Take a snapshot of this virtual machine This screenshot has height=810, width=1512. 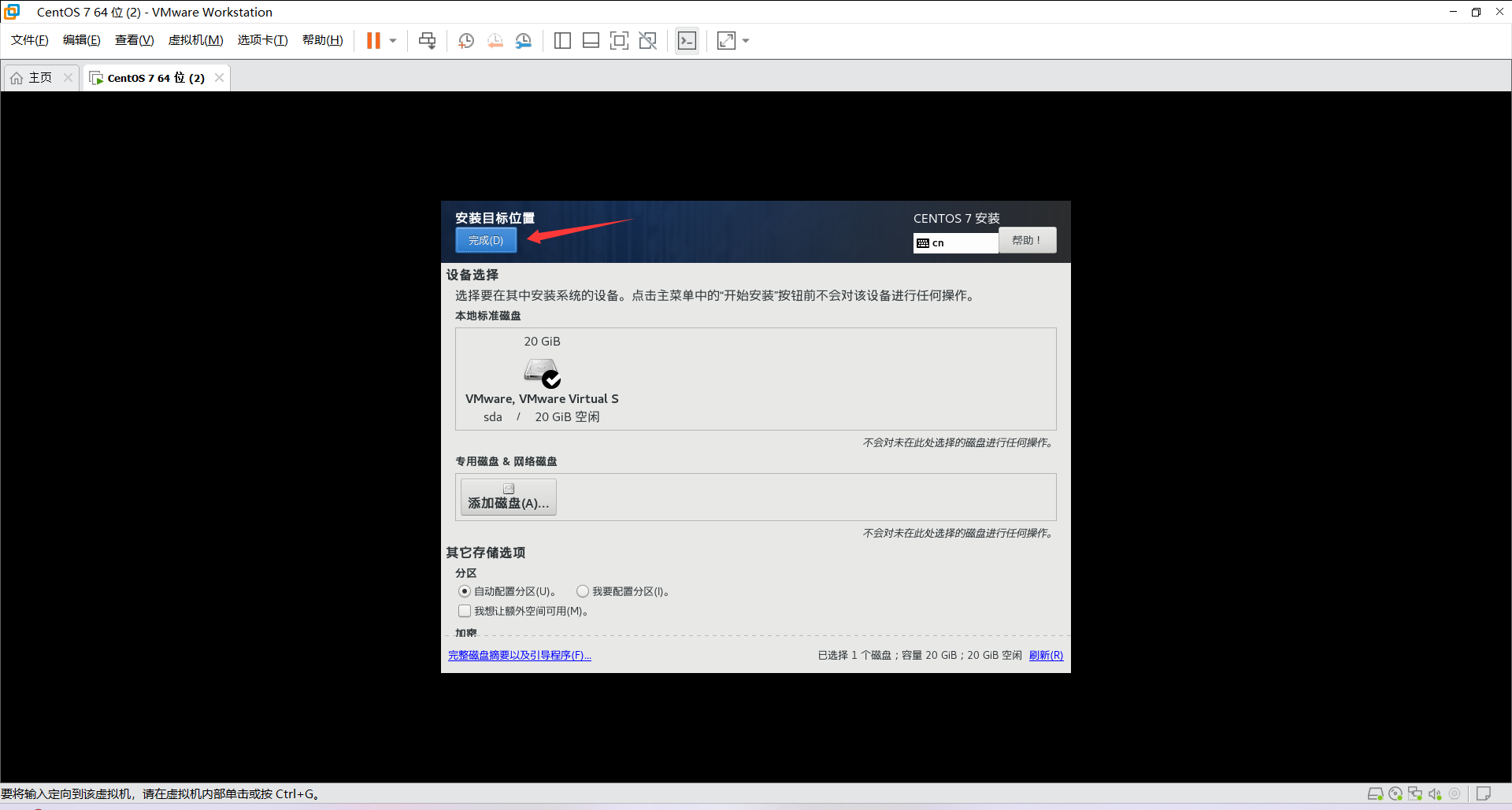pos(466,40)
